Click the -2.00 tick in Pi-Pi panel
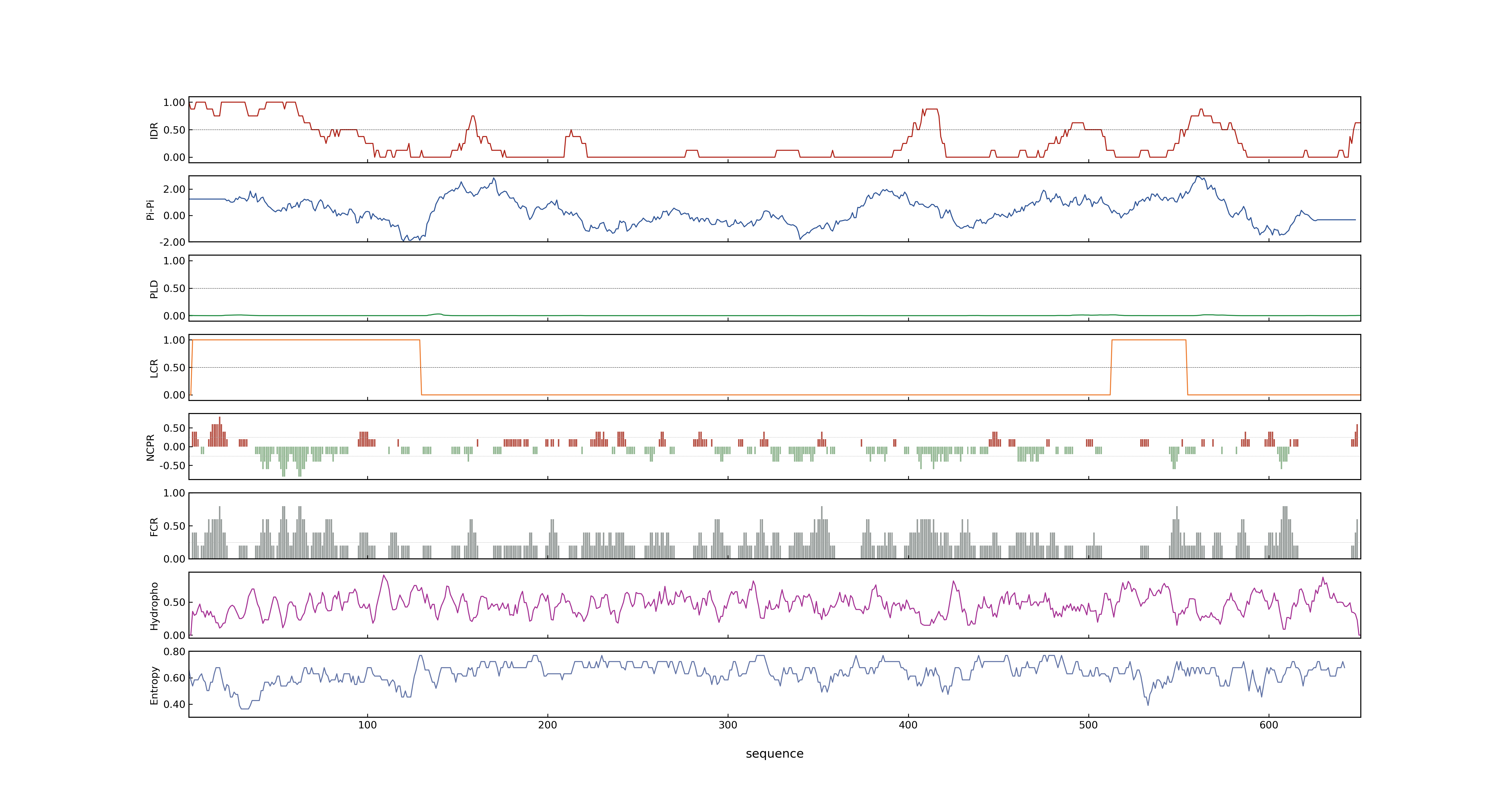The height and width of the screenshot is (806, 1512). coord(172,242)
